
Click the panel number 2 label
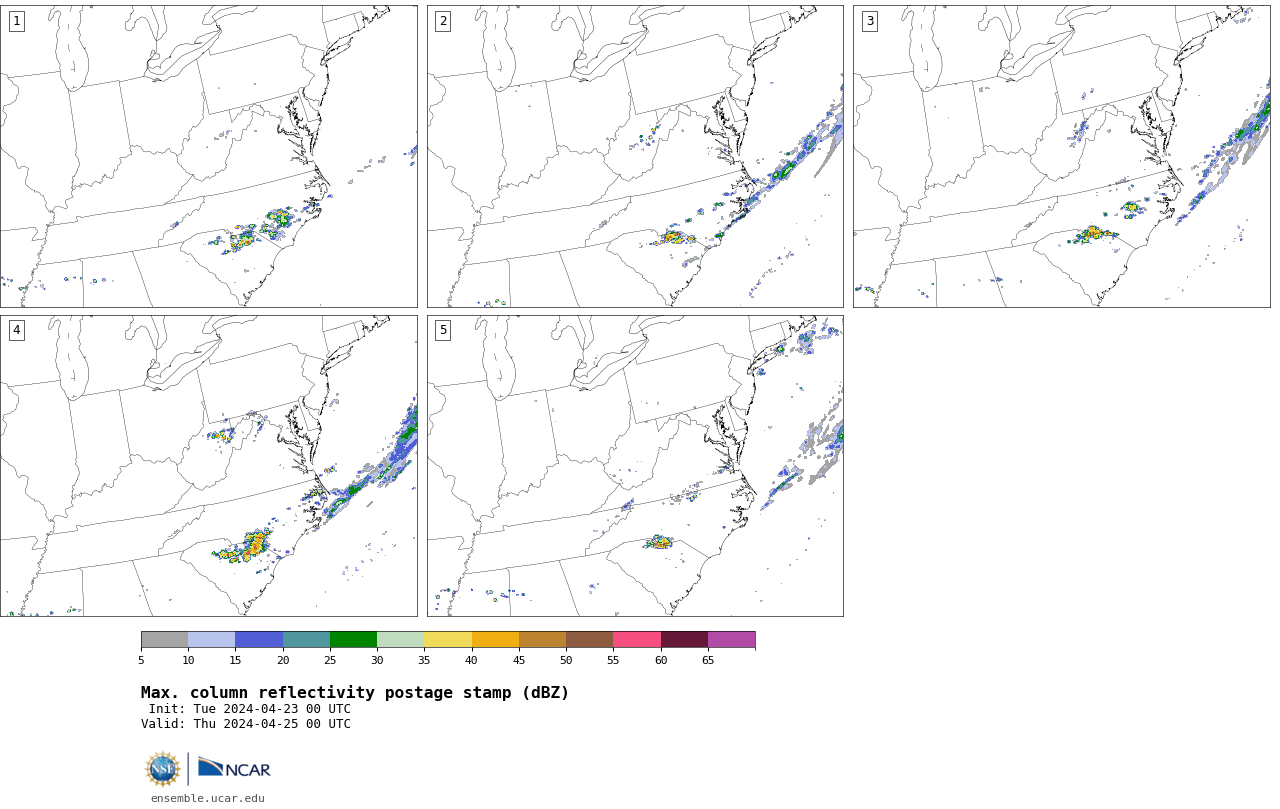click(443, 21)
